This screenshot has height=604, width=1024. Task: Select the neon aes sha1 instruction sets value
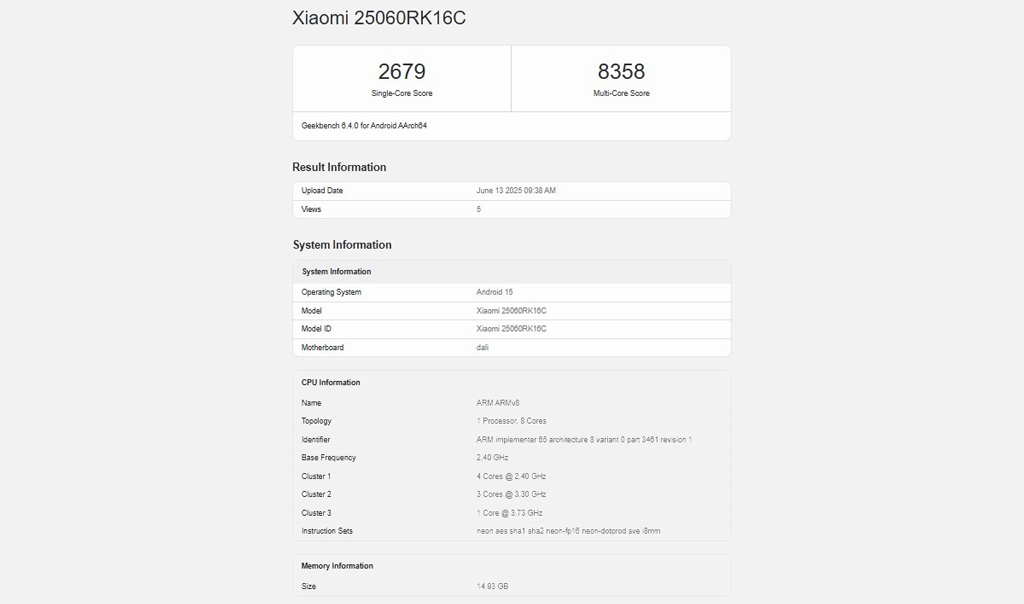click(568, 531)
